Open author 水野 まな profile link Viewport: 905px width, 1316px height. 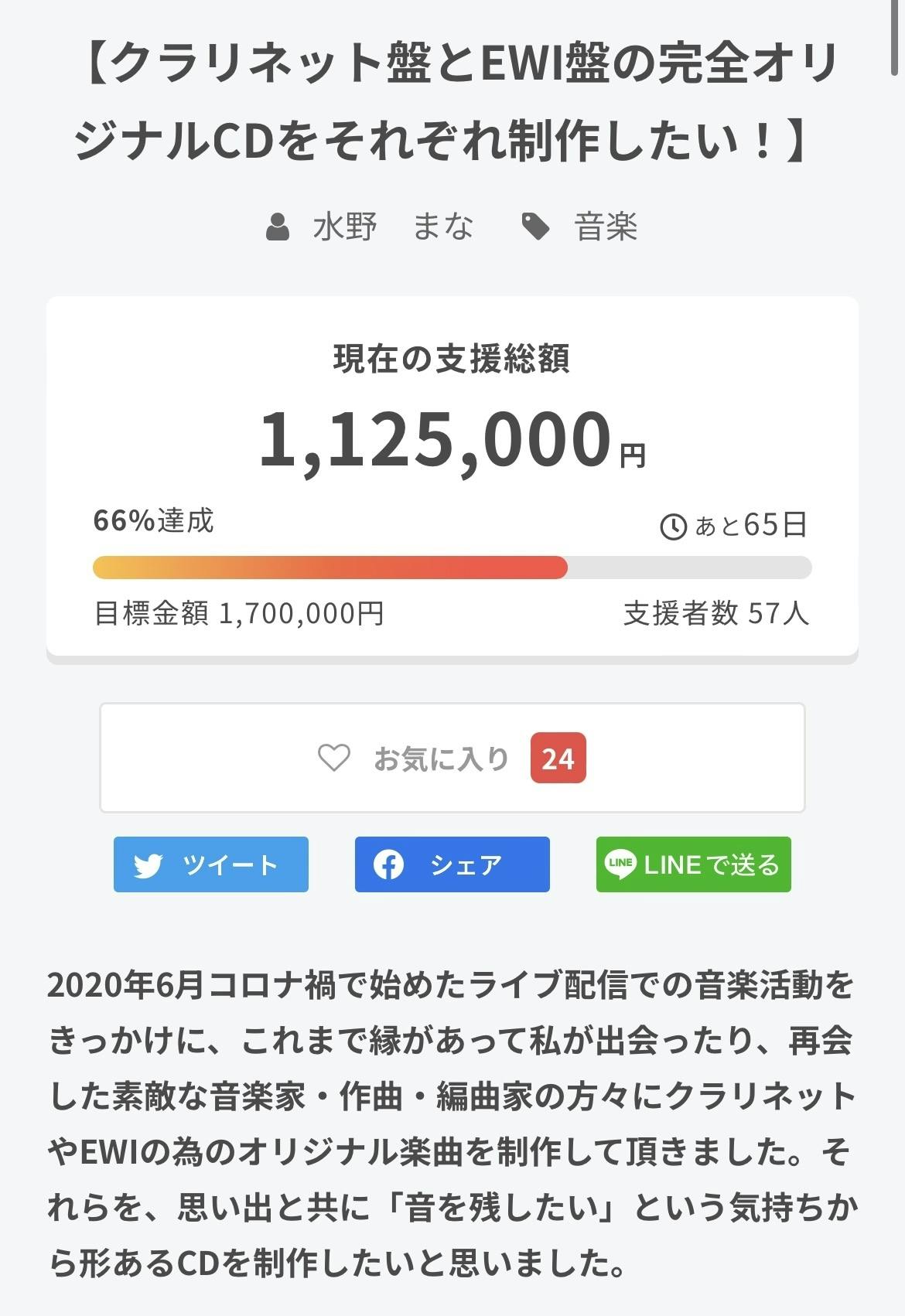coord(393,227)
